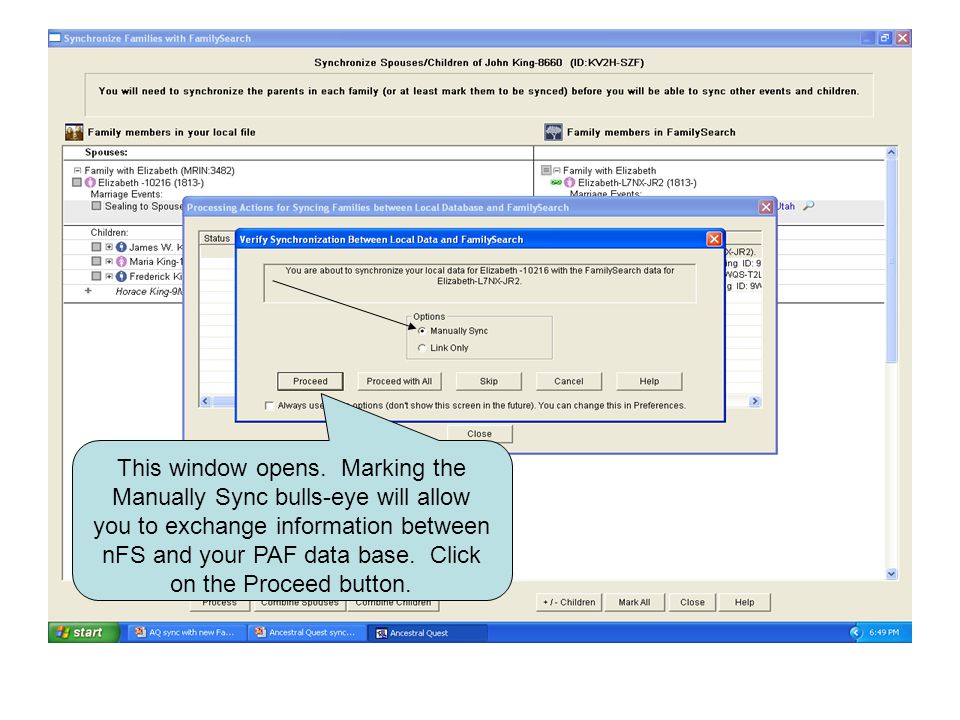Viewport: 960px width, 720px height.
Task: Click male icon beside Frederick
Action: pos(121,276)
